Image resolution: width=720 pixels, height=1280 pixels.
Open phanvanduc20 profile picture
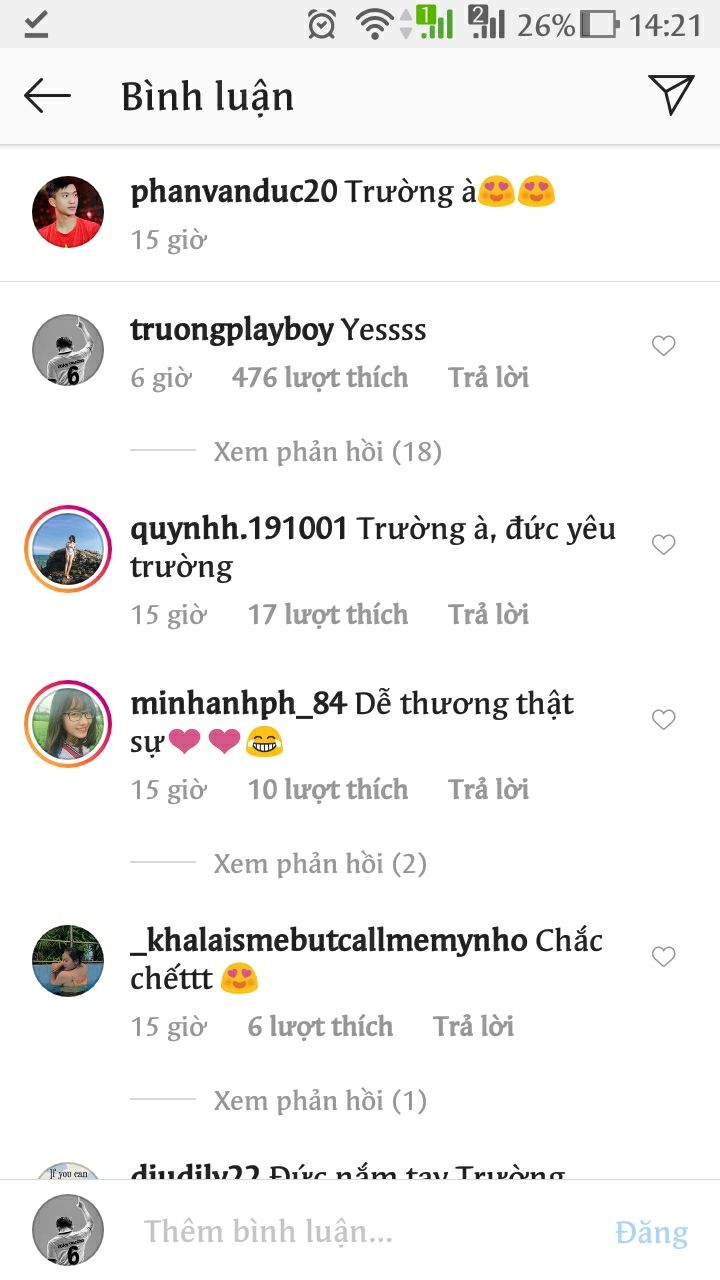coord(68,212)
